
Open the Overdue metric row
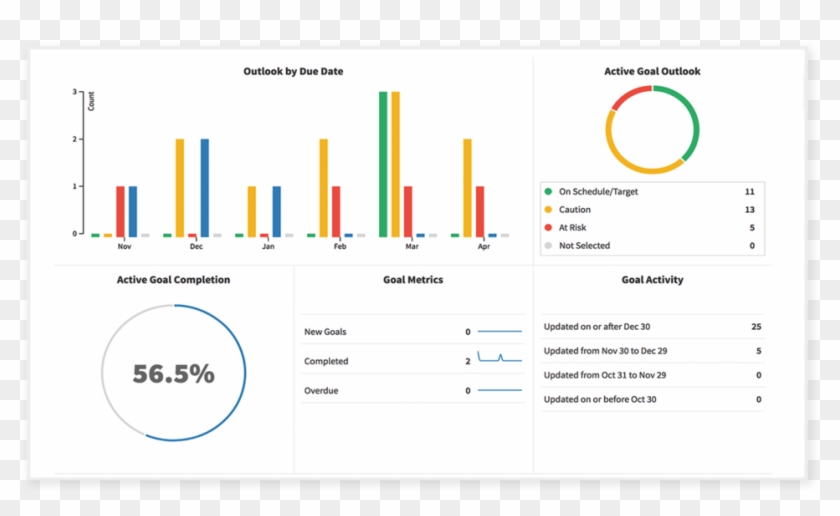tap(412, 391)
